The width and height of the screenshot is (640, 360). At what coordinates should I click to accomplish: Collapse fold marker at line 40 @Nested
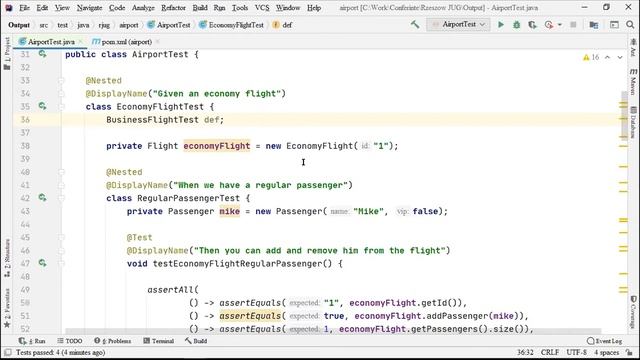pyautogui.click(x=61, y=172)
